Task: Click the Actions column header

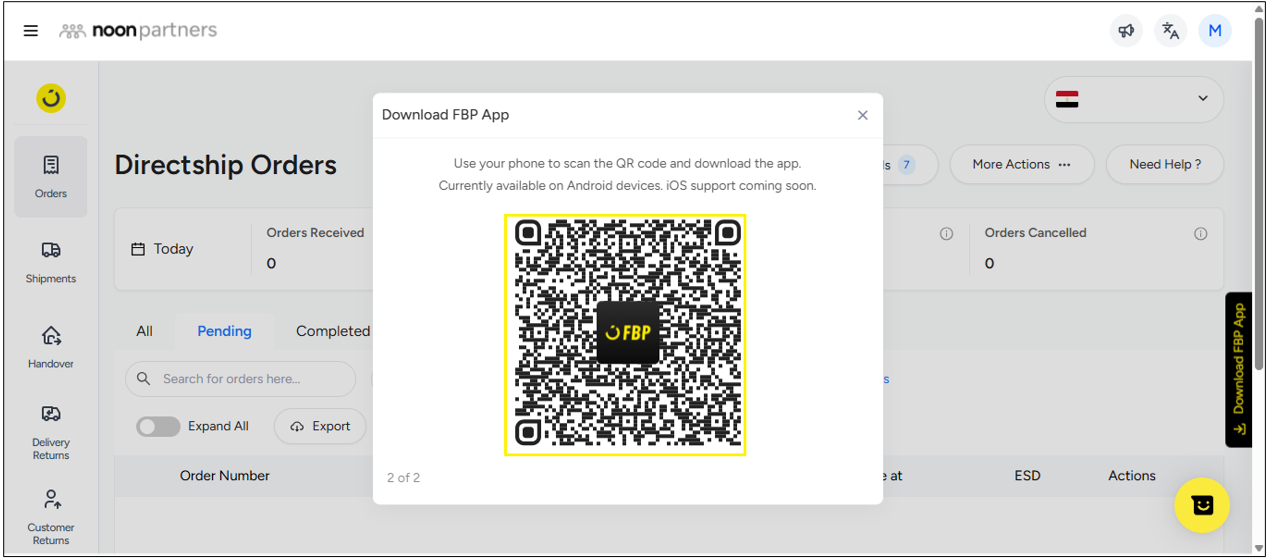Action: pos(1132,476)
